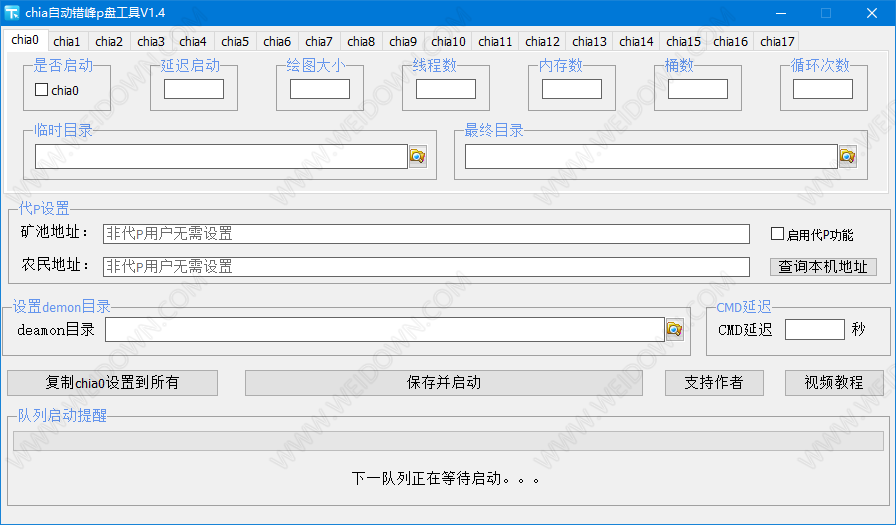Open the chia2 tab
Viewport: 896px width, 525px height.
pyautogui.click(x=109, y=42)
